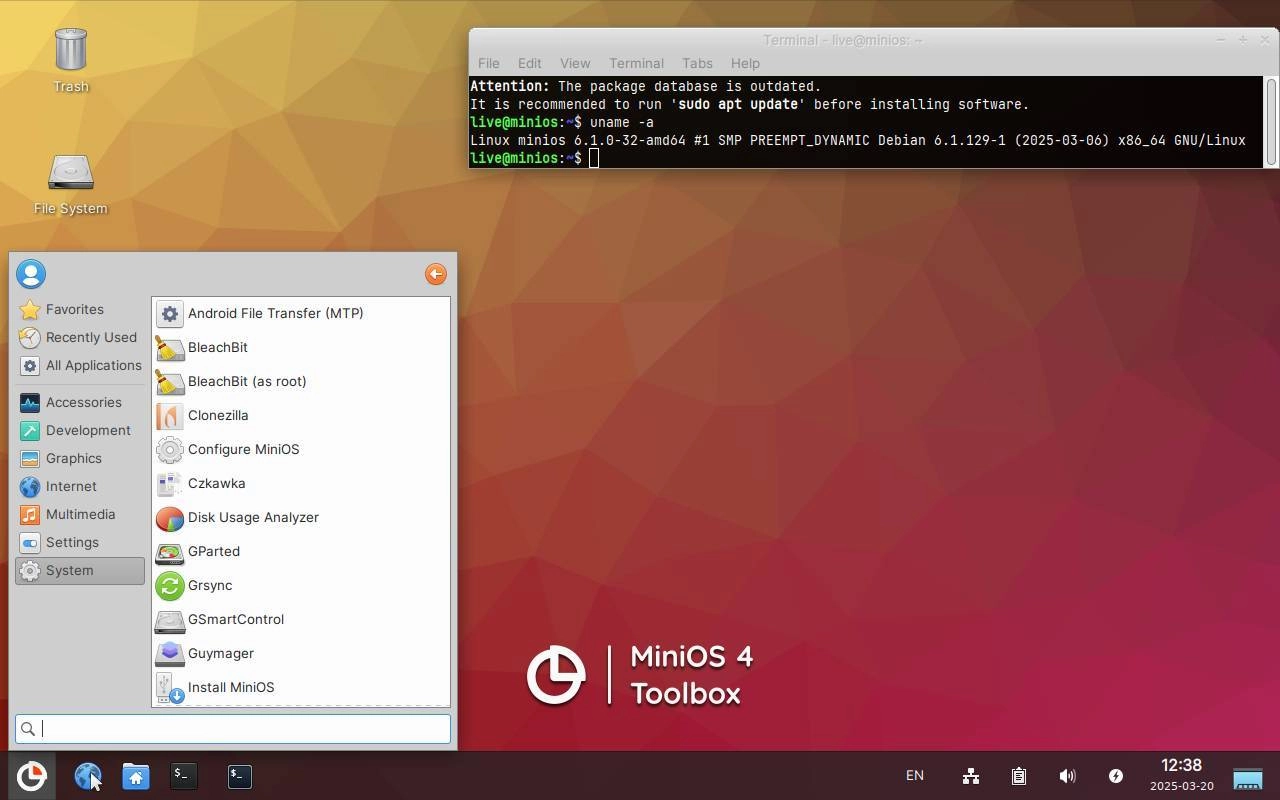
Task: Open Terminal View menu
Action: click(575, 63)
